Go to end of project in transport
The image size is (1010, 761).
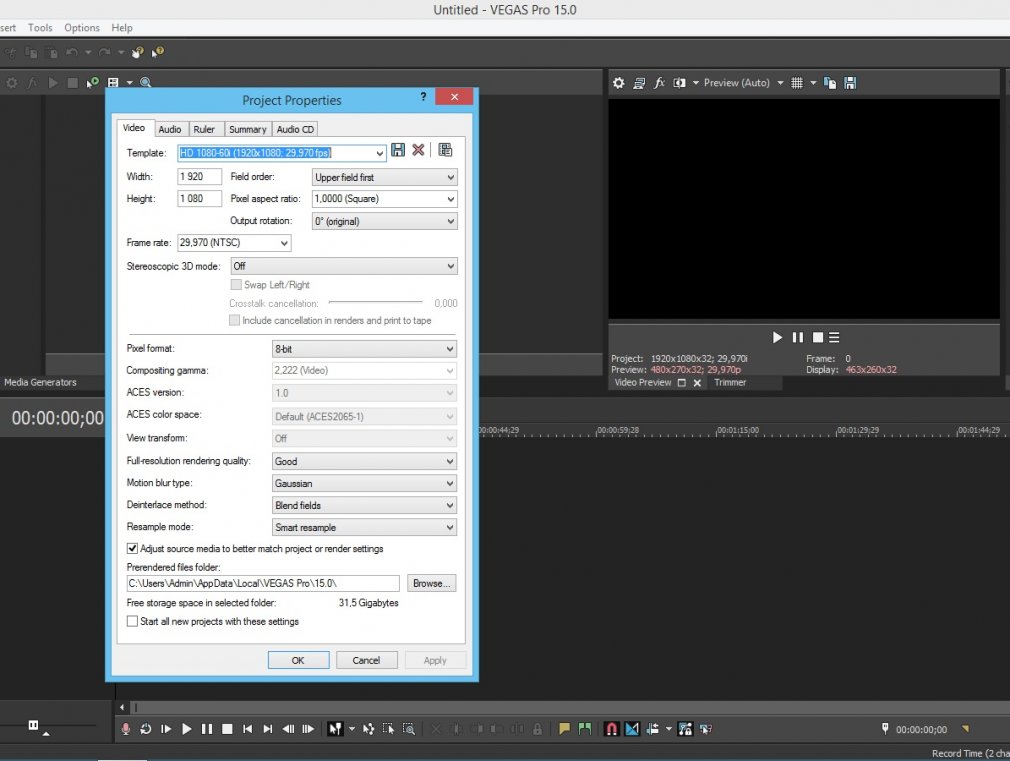[268, 729]
